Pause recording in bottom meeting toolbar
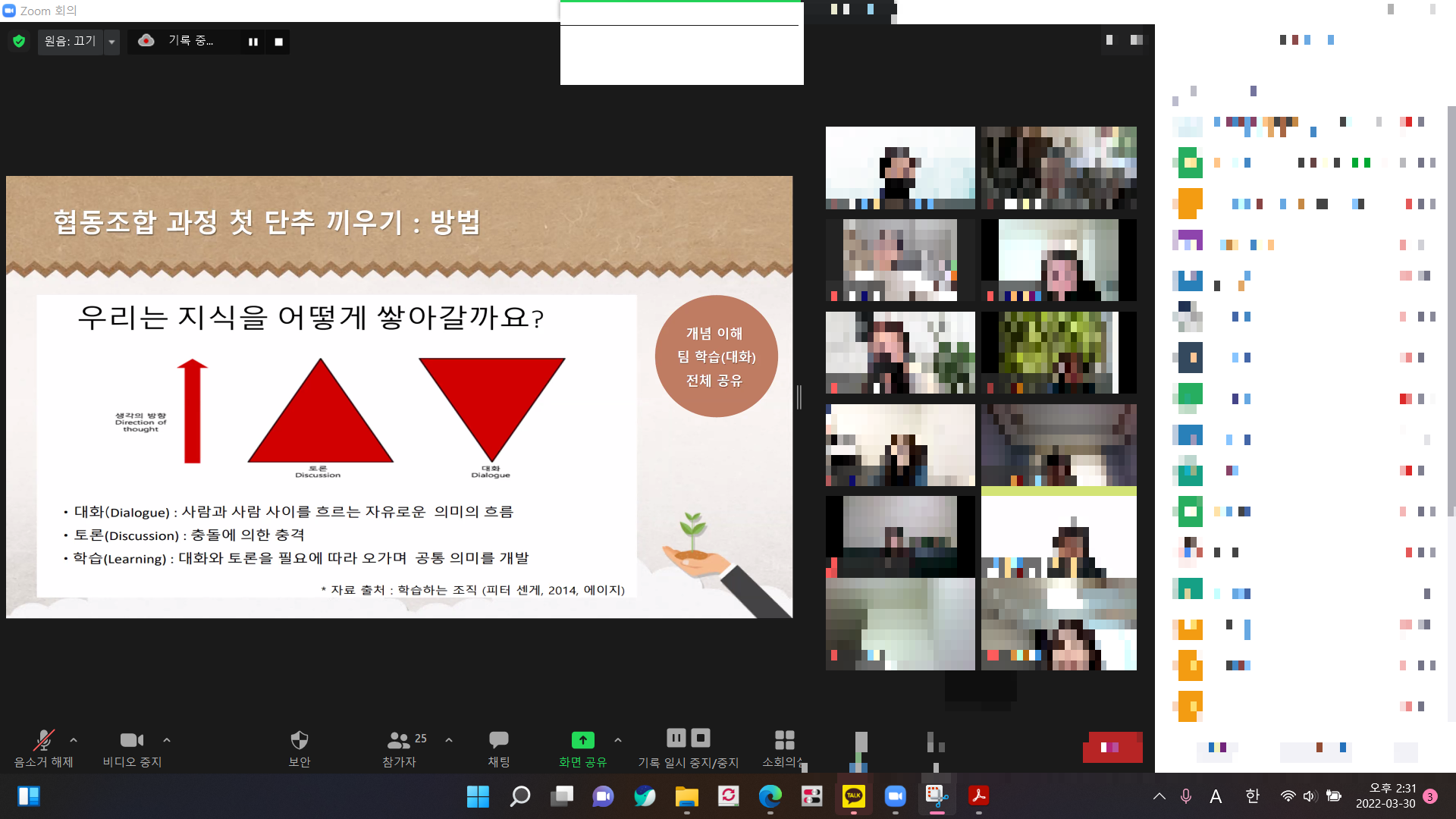The width and height of the screenshot is (1456, 819). point(676,737)
